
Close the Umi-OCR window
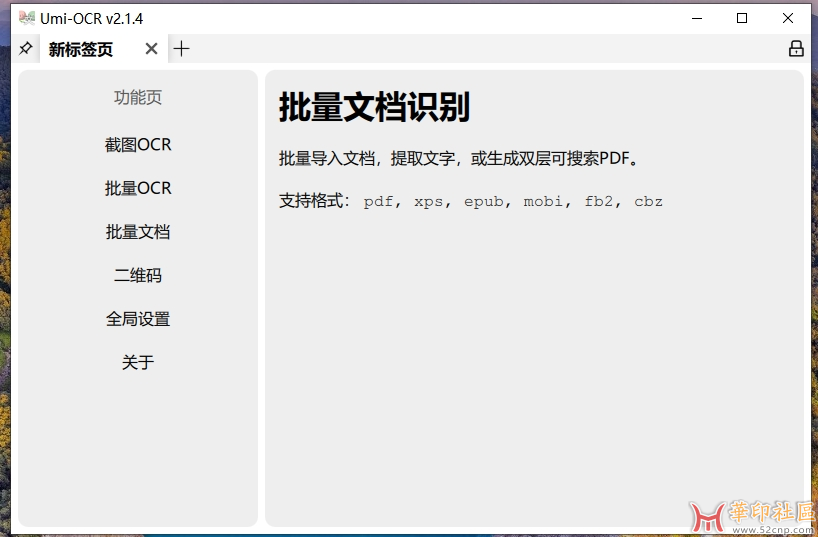click(788, 18)
